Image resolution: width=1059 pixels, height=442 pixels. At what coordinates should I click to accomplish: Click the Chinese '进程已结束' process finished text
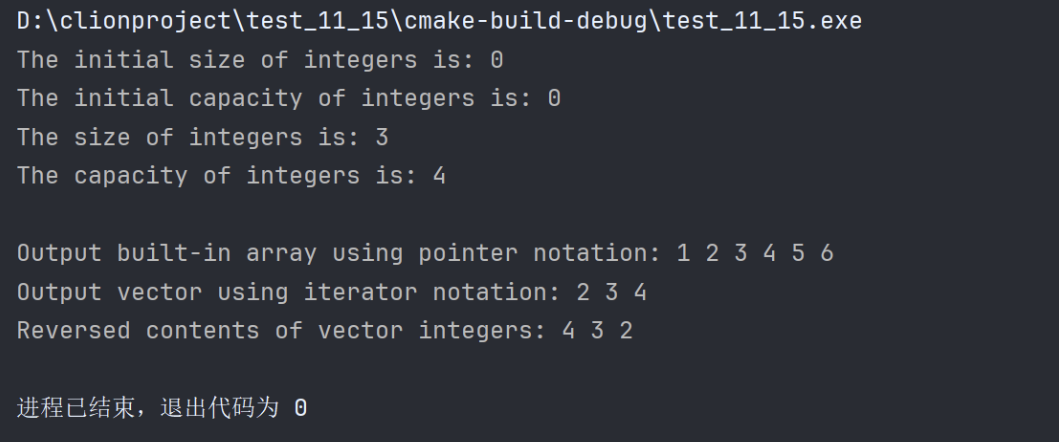point(74,408)
